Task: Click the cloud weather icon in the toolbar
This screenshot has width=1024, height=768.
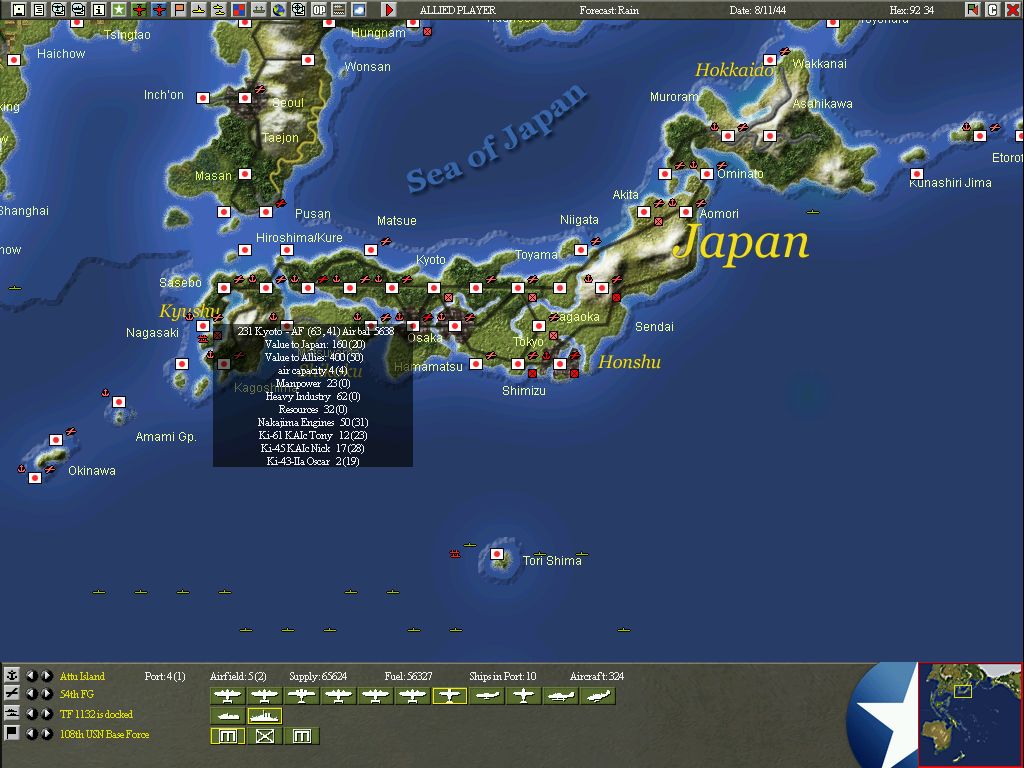Action: pos(359,10)
